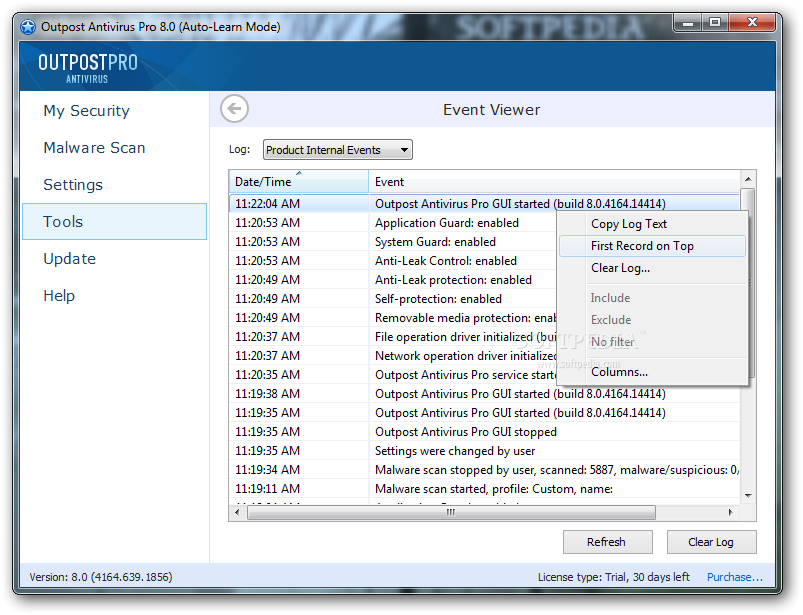Select the Application Guard: enabled event
803x615 pixels.
point(393,223)
